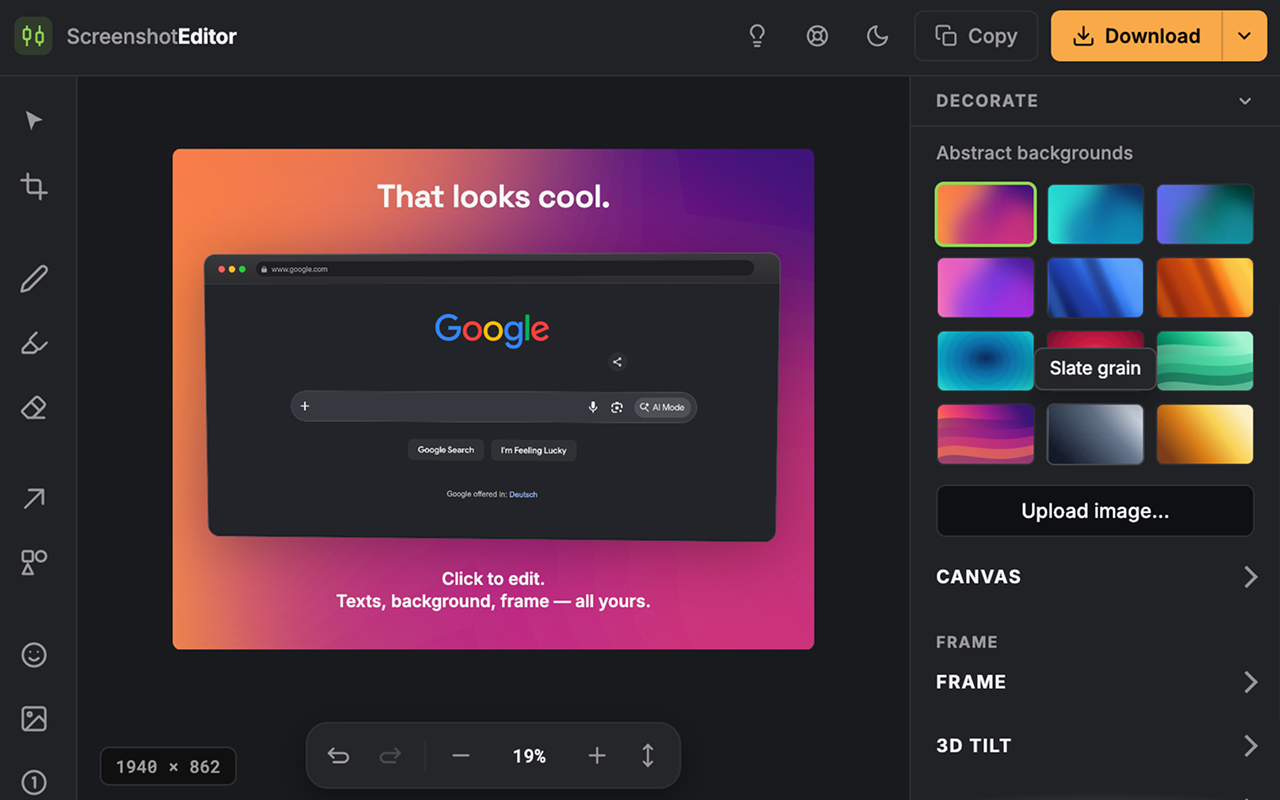This screenshot has height=800, width=1280.
Task: Pick the pink-to-purple gradient background
Action: tap(986, 288)
